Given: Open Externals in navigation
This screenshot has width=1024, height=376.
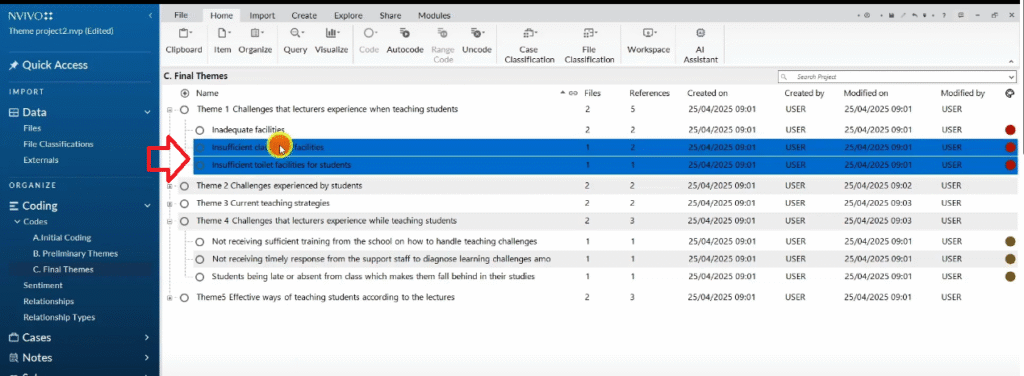Looking at the screenshot, I should click(x=40, y=160).
